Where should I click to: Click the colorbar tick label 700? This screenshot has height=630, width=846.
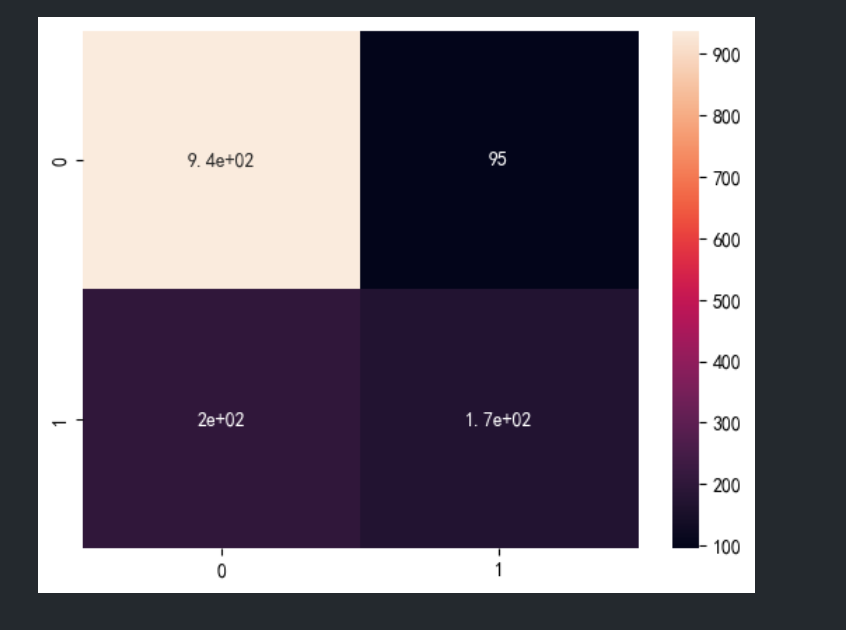click(x=726, y=178)
